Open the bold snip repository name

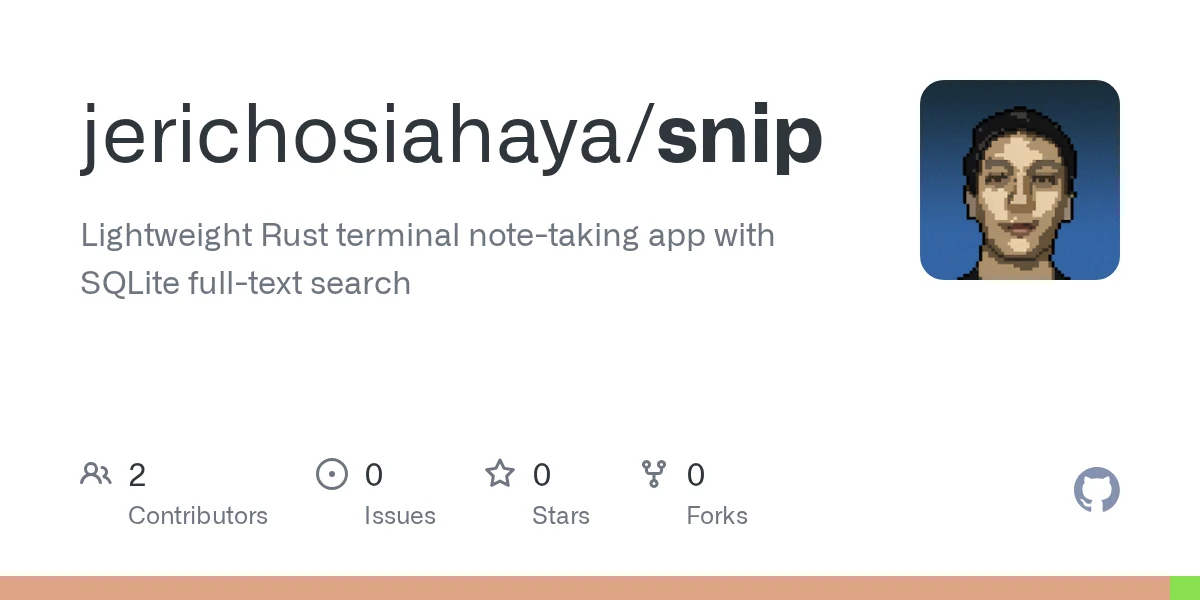tap(740, 137)
